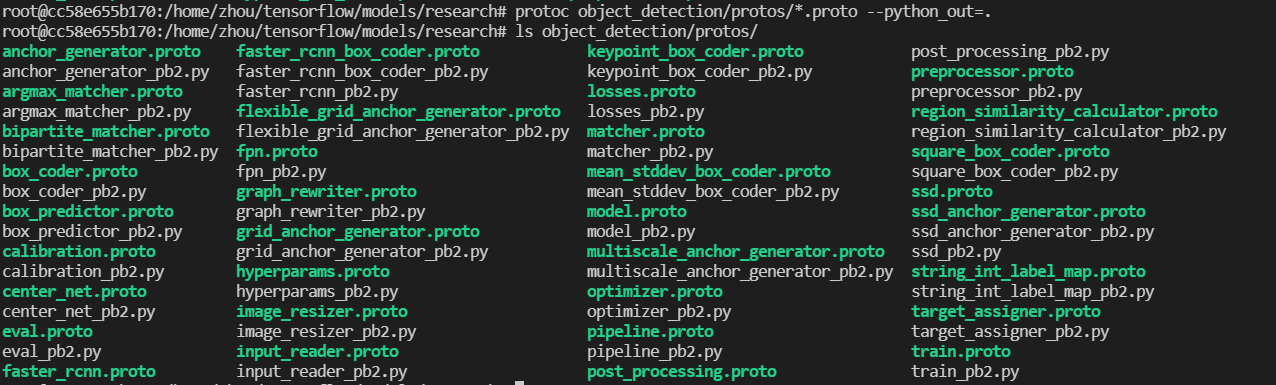Click multiscale_anchor_generator_pb2.py listing
Screen dimensions: 1276x385
click(740, 271)
